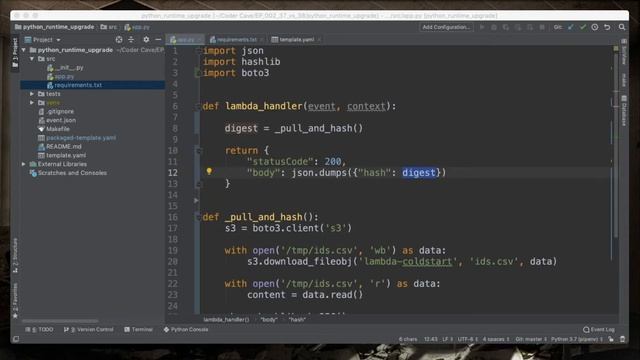Click the lambda_handler() breadcrumb below editor
Screen dimensions: 640x360
pyautogui.click(x=226, y=320)
